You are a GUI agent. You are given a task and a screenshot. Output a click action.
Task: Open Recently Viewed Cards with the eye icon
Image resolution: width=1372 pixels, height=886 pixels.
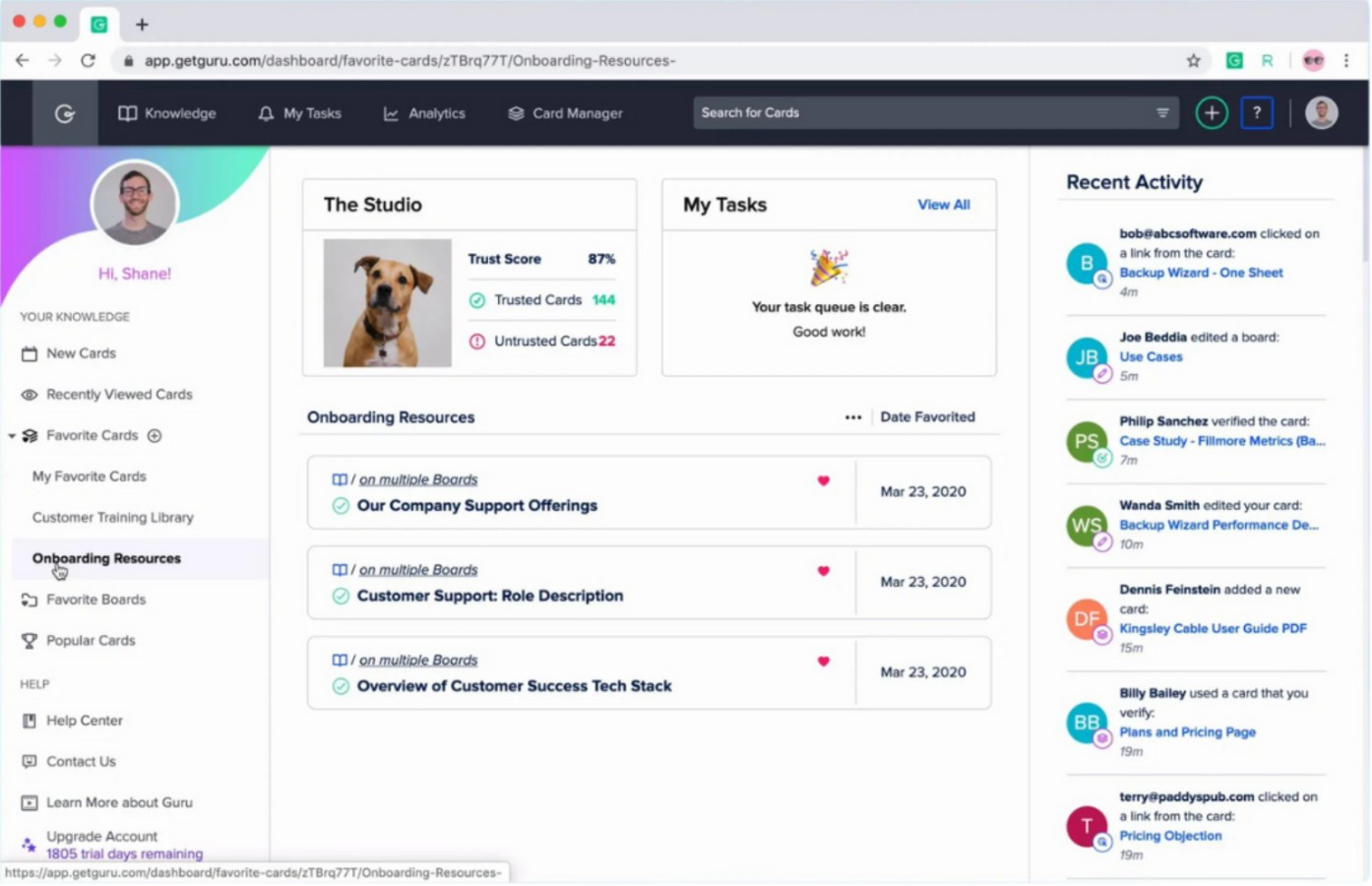point(30,394)
